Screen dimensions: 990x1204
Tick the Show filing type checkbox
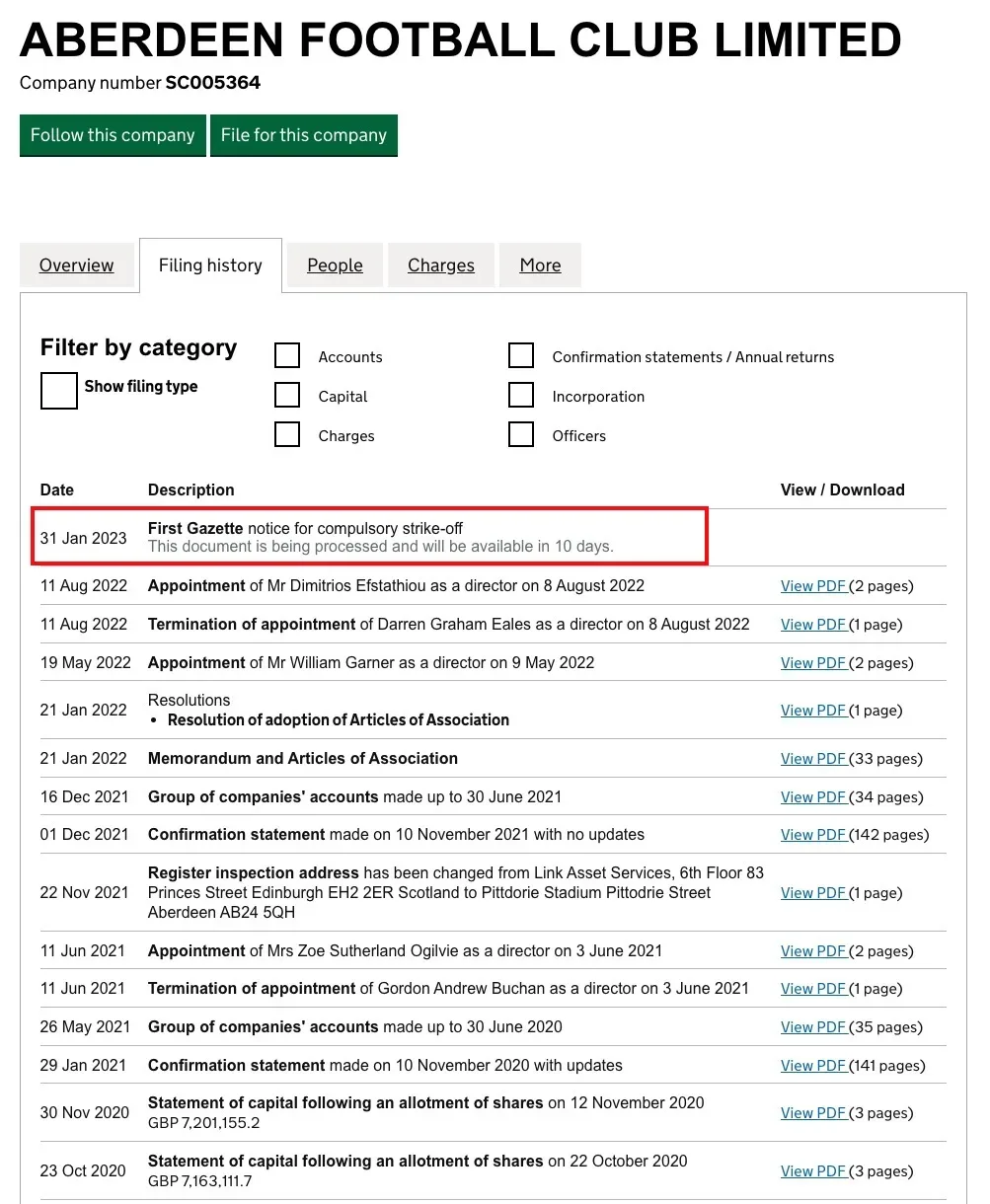coord(59,391)
